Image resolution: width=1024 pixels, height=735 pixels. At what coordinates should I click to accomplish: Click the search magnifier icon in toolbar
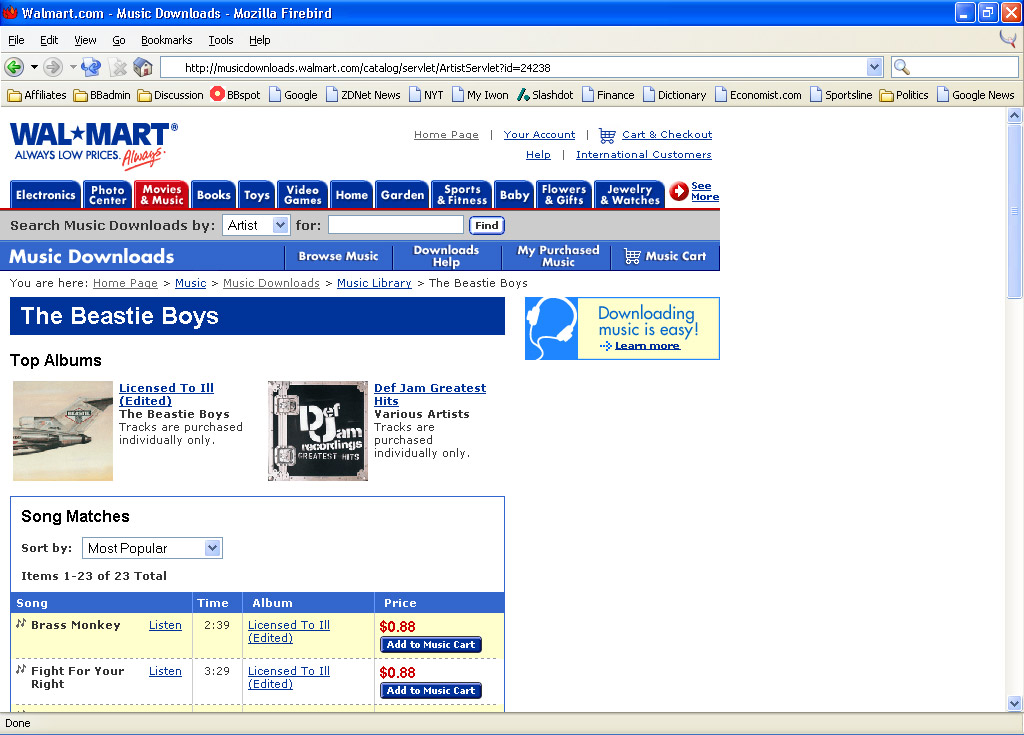(902, 67)
